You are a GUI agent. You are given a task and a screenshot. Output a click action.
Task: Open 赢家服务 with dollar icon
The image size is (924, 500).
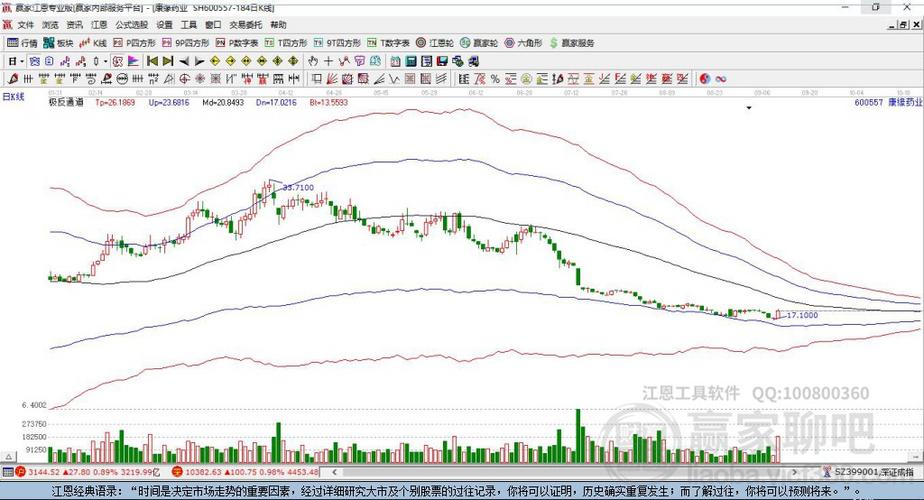(x=572, y=43)
